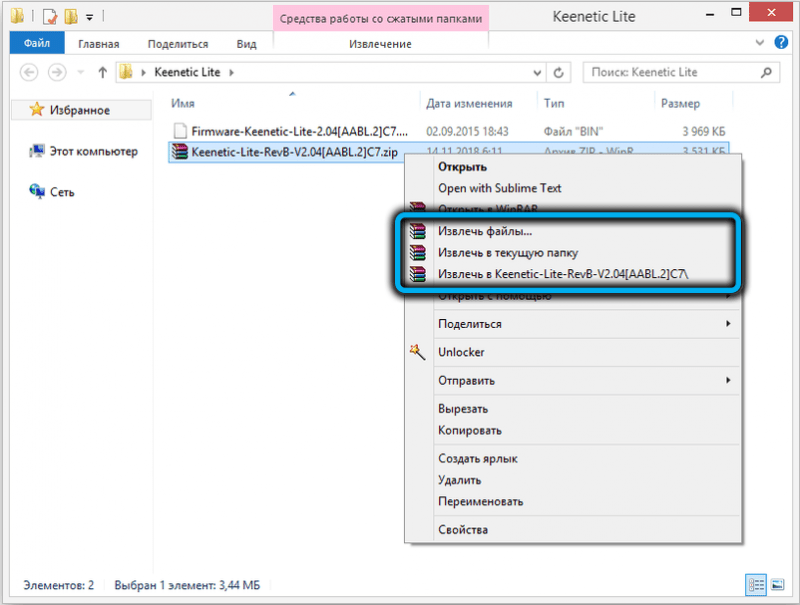This screenshot has width=800, height=605.
Task: Switch to details view icon in the status bar
Action: [756, 585]
